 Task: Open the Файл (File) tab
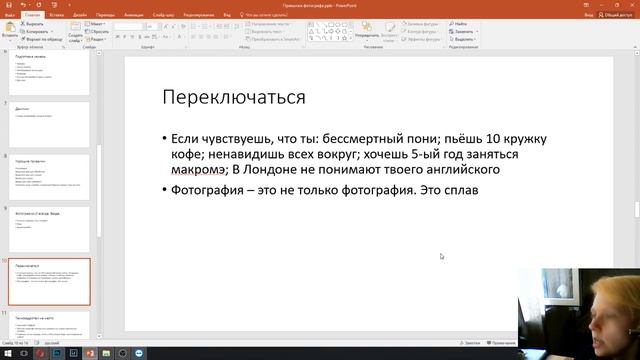(x=9, y=15)
